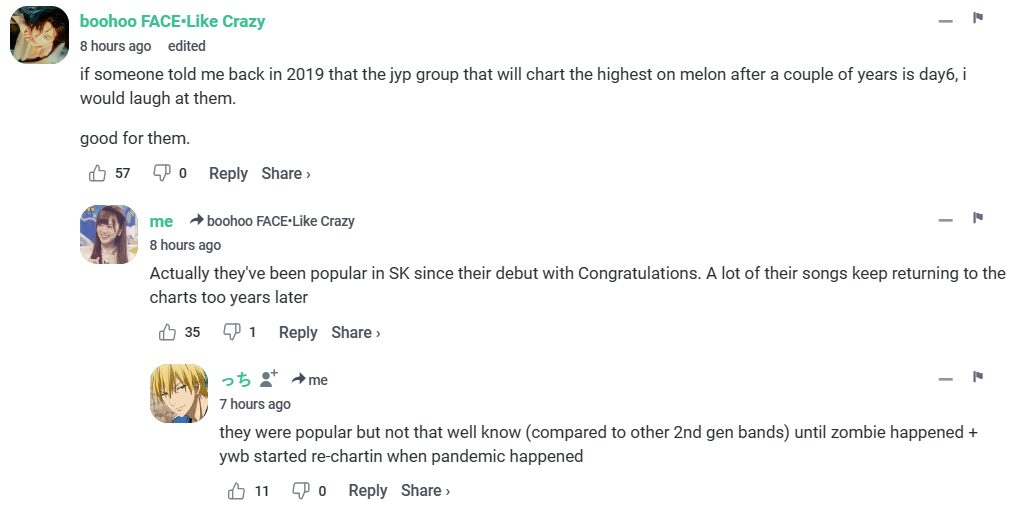Image resolution: width=1021 pixels, height=510 pixels.
Task: Reply to っち's comment
Action: tap(367, 490)
